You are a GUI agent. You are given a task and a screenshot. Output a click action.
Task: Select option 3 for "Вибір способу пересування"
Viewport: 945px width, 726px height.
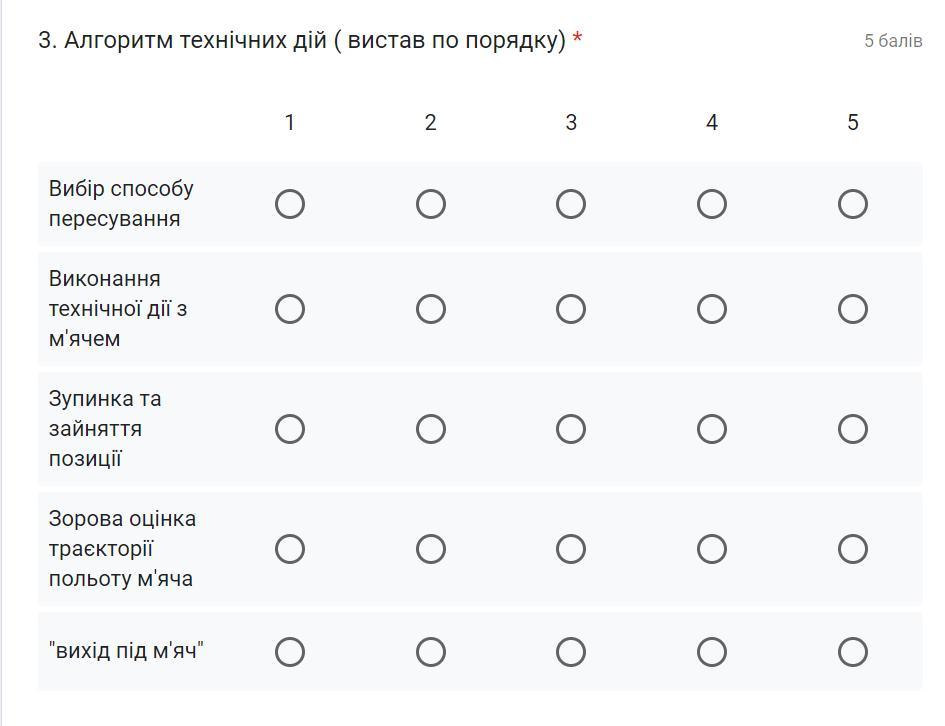tap(571, 204)
